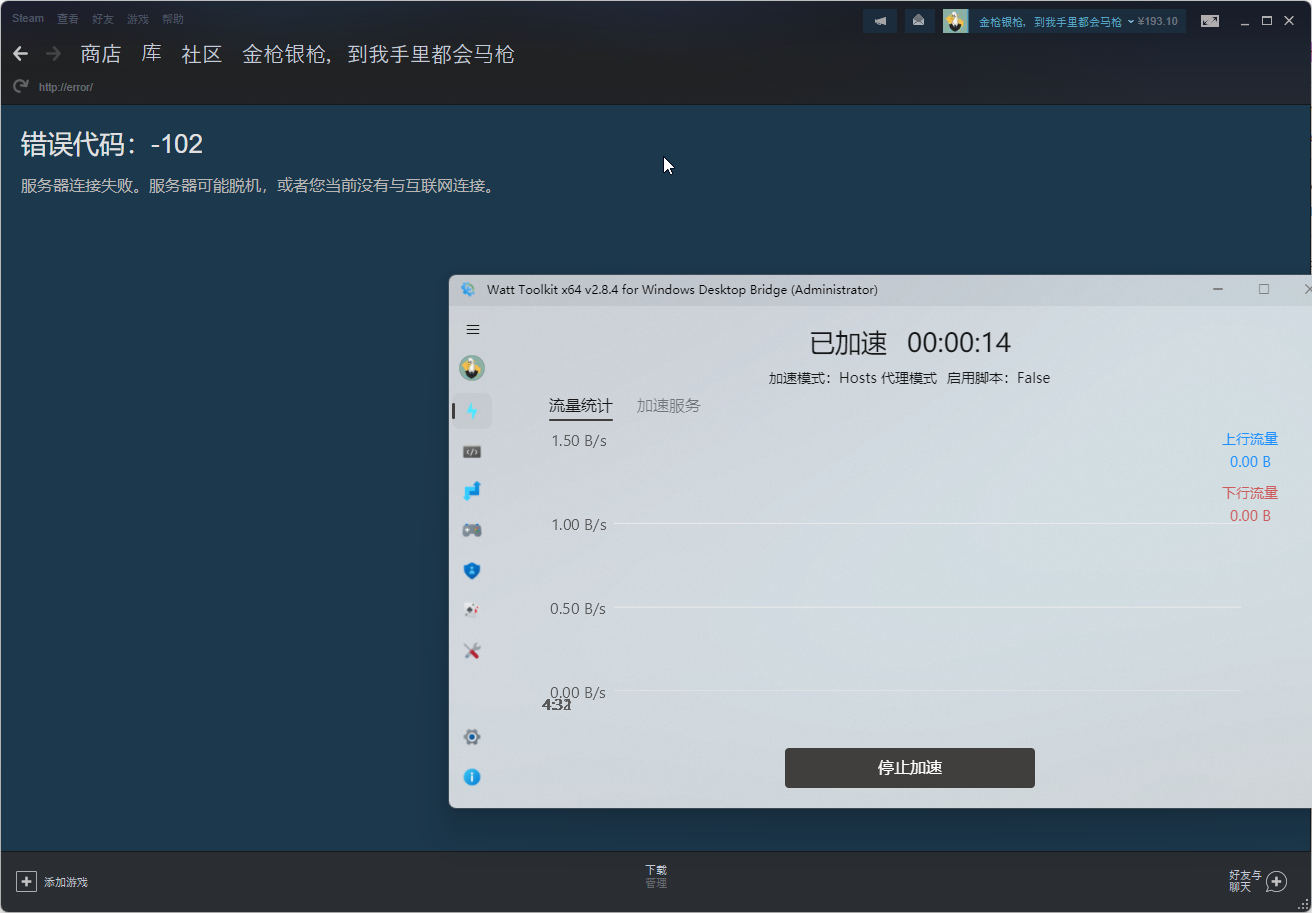Go back with the Steam back arrow

[20, 54]
